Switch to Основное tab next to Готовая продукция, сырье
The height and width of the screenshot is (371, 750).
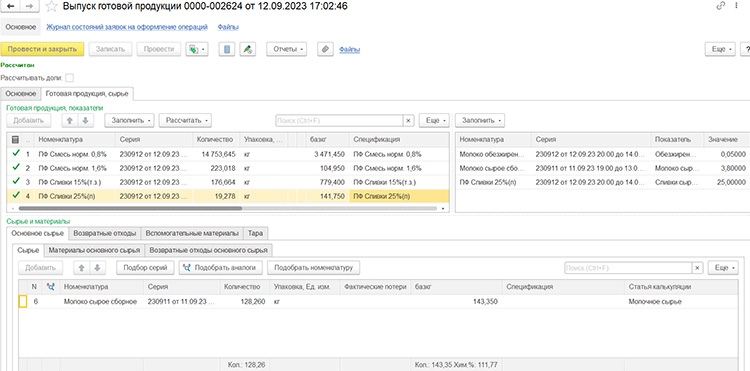21,93
